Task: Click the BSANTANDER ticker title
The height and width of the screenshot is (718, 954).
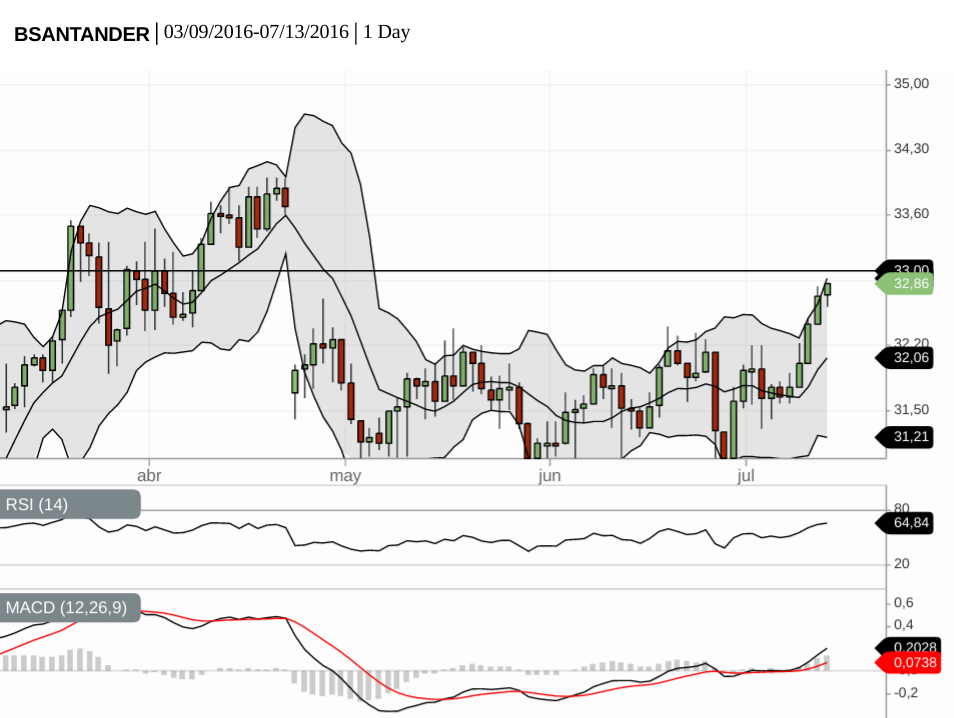Action: (x=82, y=34)
